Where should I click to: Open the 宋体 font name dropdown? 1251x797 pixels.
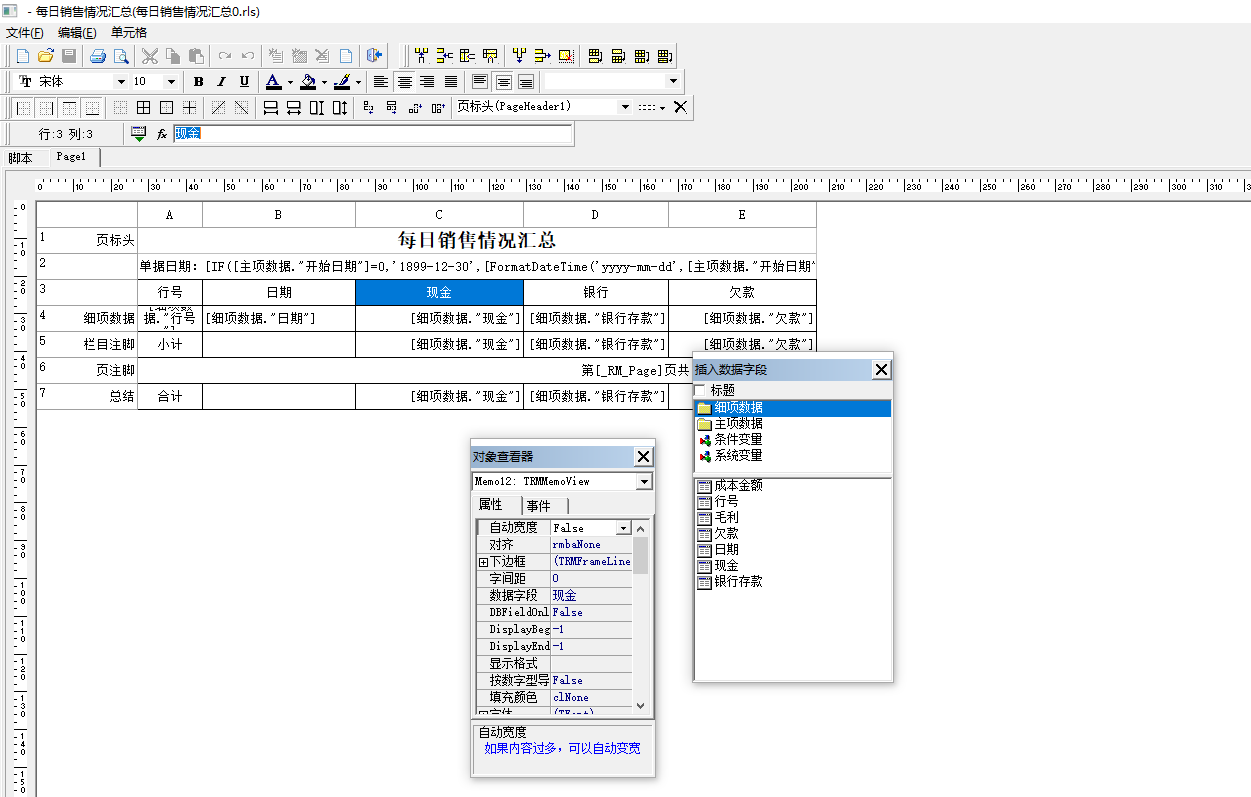pos(121,82)
